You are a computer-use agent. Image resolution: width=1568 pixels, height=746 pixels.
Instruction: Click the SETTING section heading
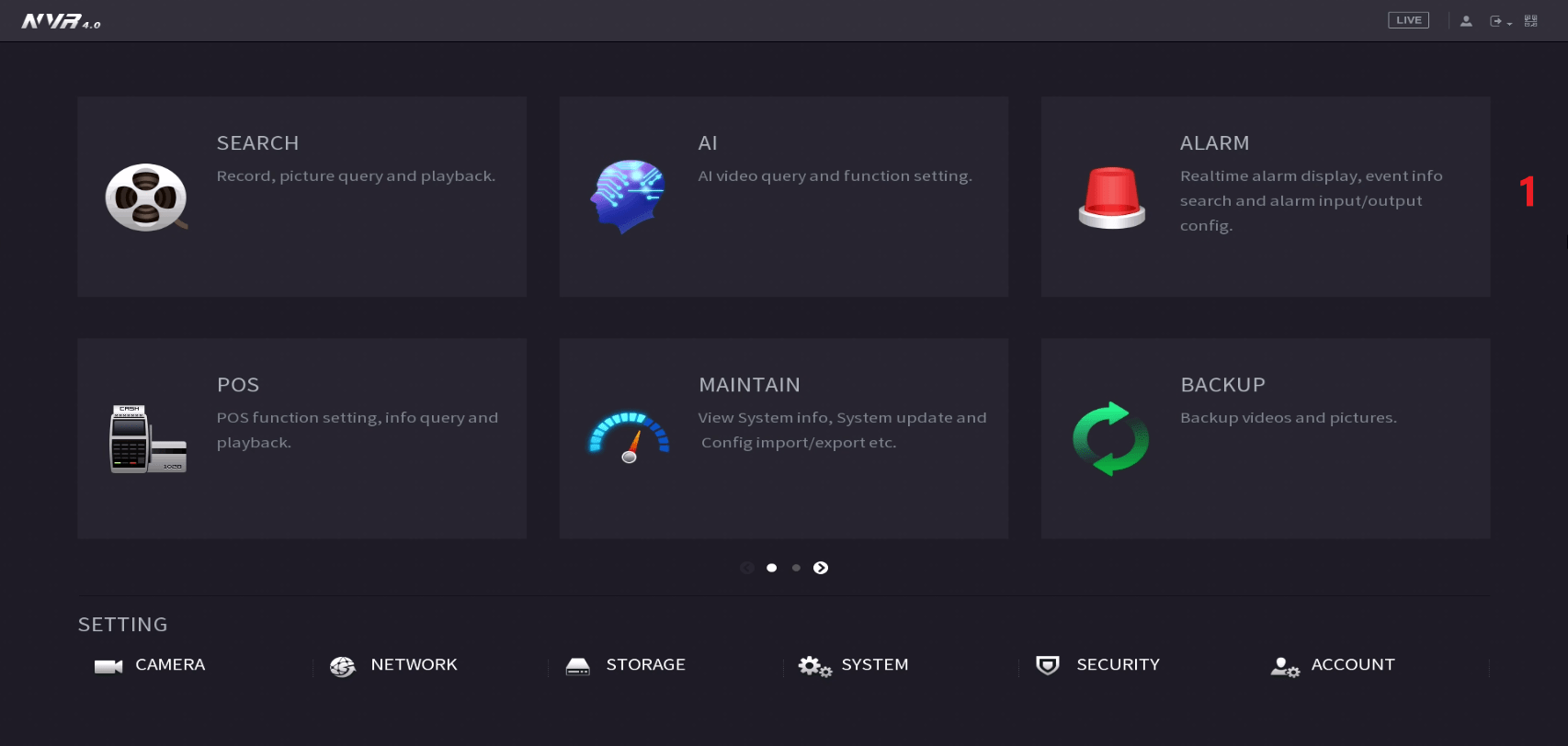tap(123, 625)
